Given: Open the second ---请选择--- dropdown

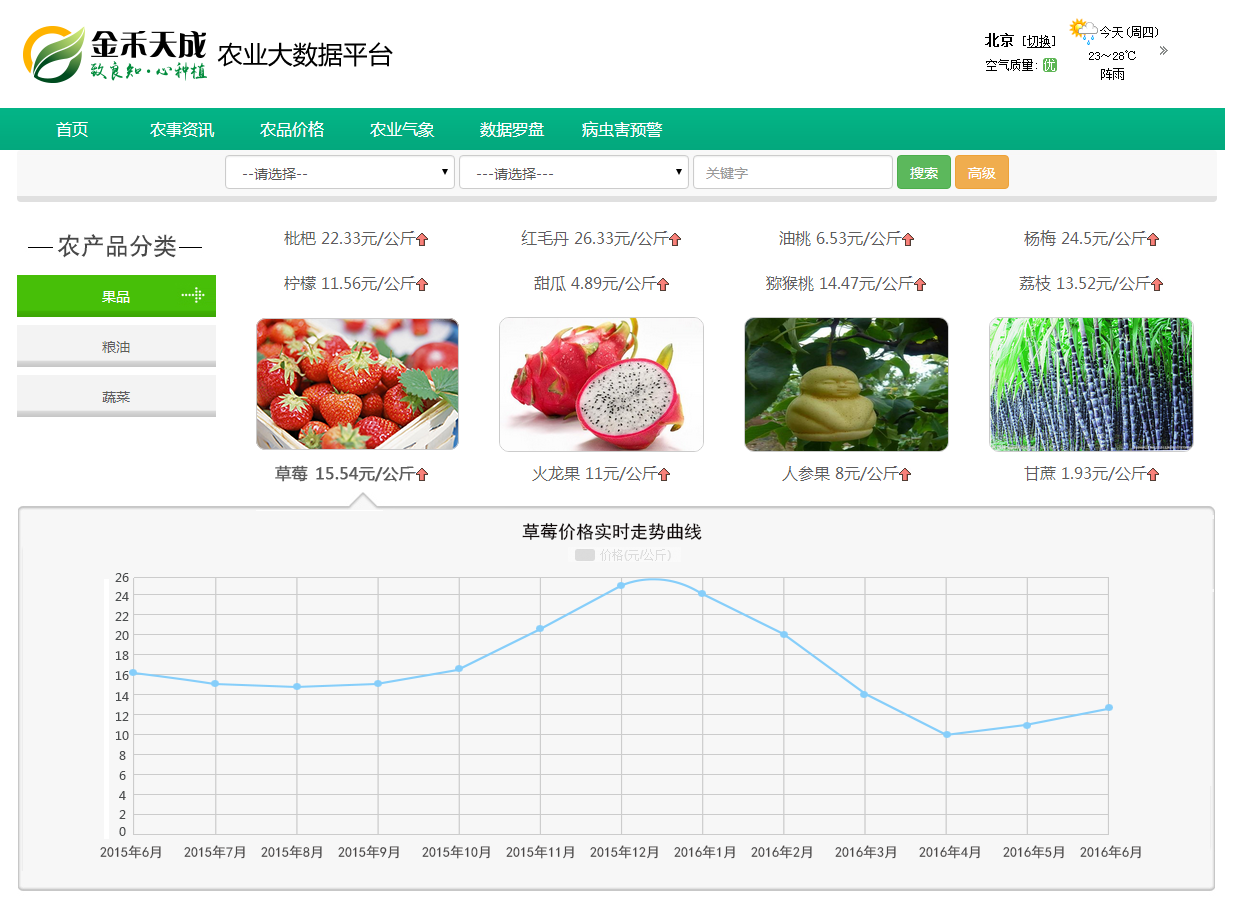Looking at the screenshot, I should pyautogui.click(x=573, y=172).
